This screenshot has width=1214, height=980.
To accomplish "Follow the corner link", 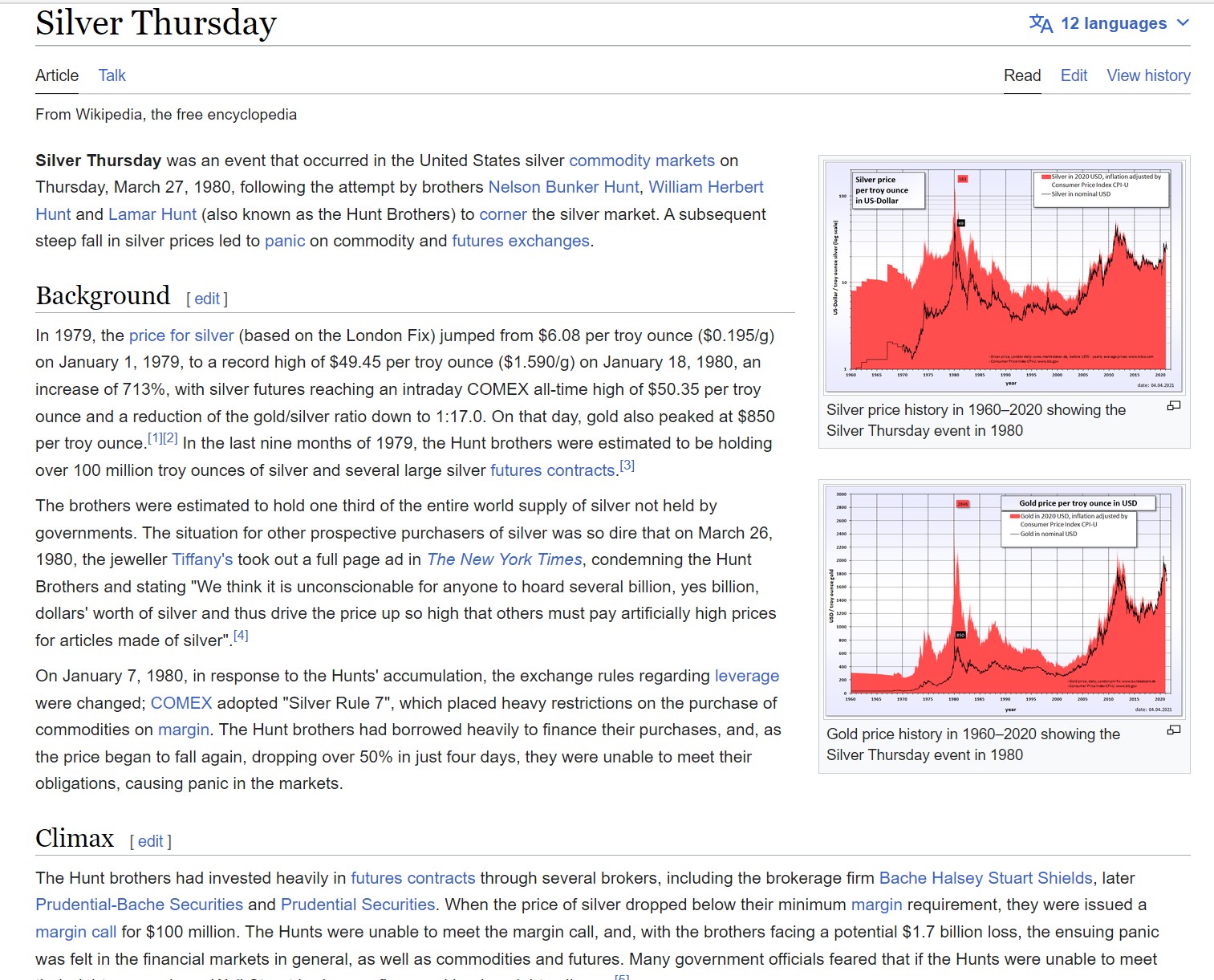I will pos(503,214).
